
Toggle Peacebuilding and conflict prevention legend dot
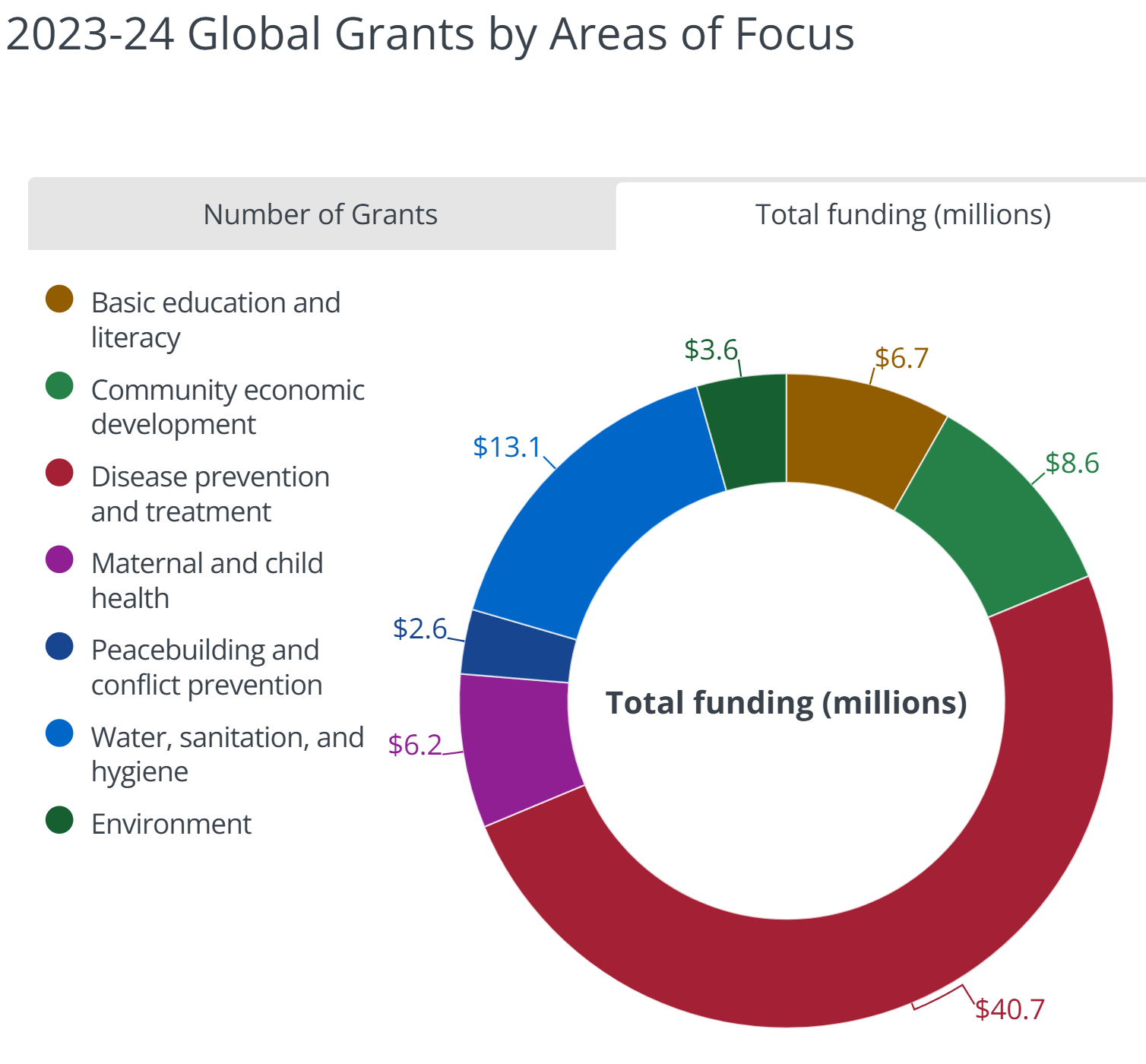click(59, 647)
